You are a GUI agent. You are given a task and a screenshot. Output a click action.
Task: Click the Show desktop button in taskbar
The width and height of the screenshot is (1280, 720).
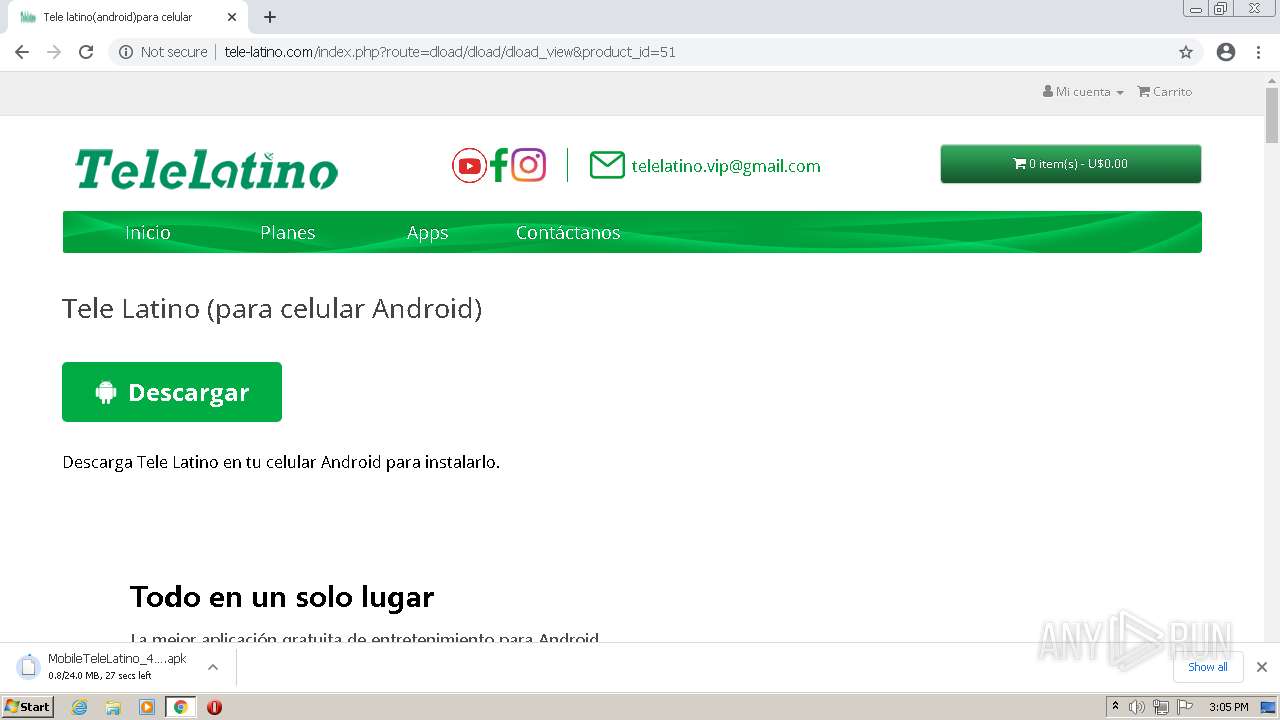tap(1269, 707)
